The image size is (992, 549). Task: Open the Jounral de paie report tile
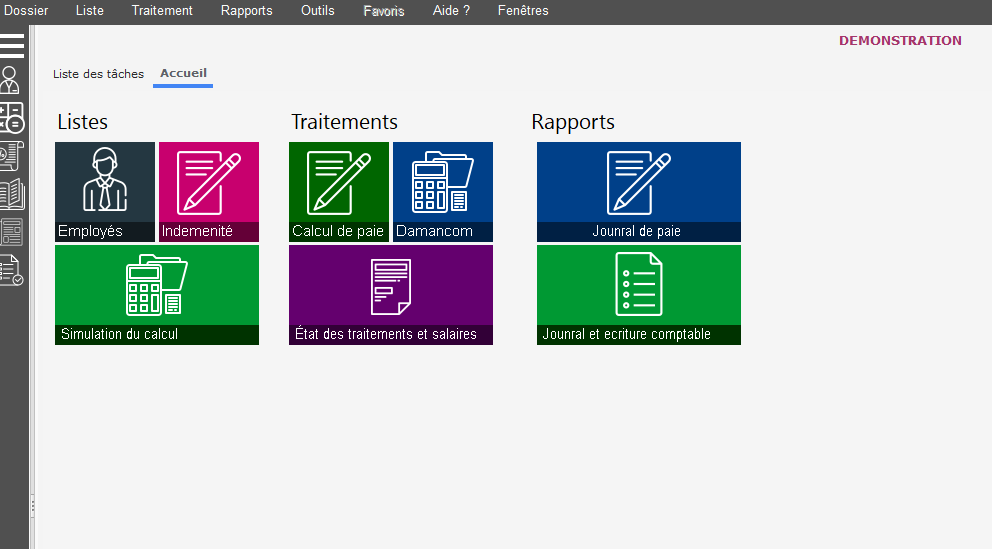click(639, 192)
